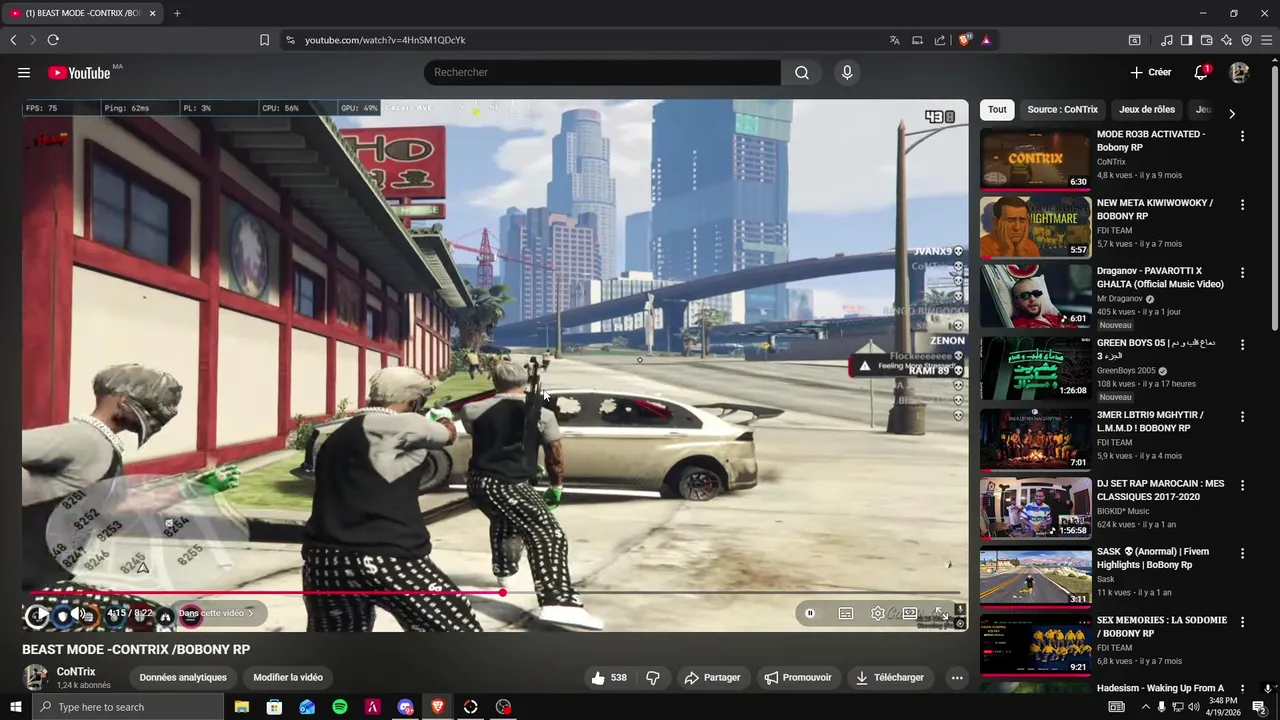
Task: Toggle the browser sidebar panel
Action: click(1186, 40)
